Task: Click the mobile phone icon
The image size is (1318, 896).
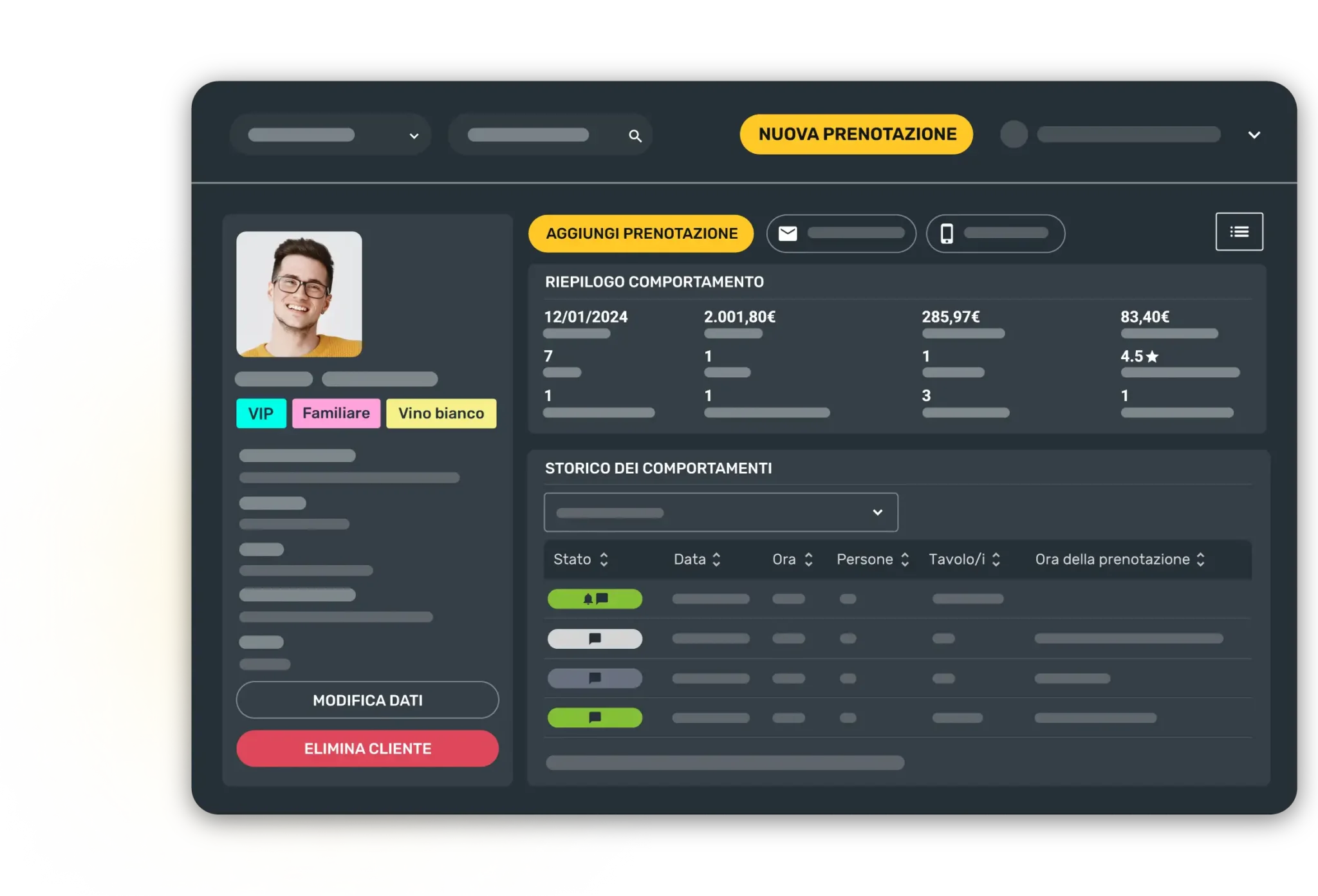Action: tap(947, 234)
